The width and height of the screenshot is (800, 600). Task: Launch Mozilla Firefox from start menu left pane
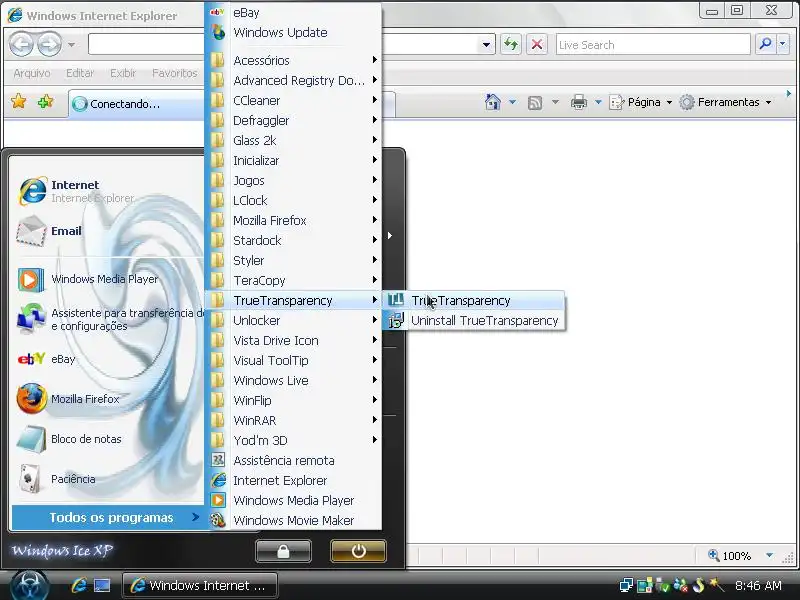(107, 399)
